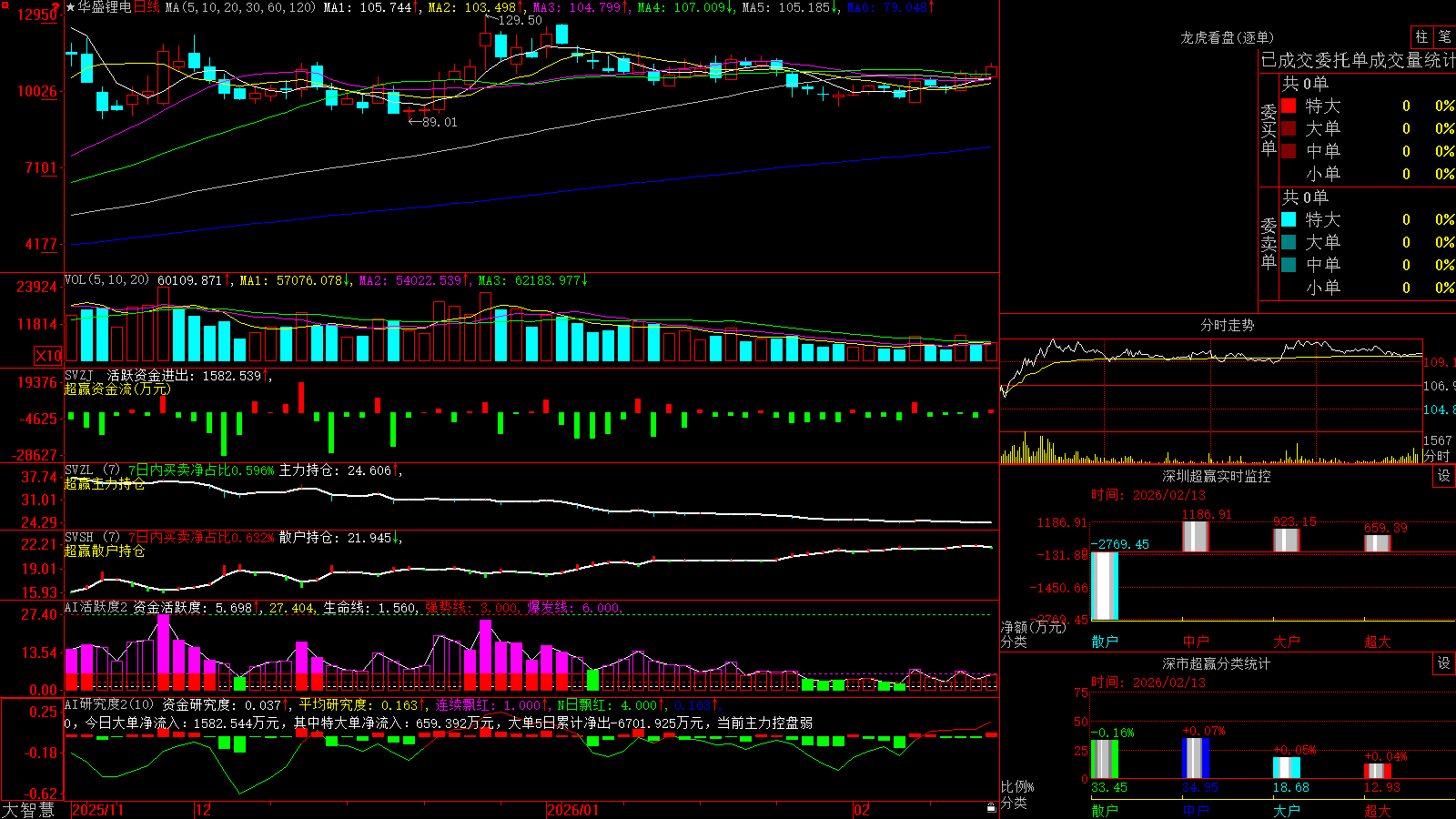
Task: Open 设 settings for 深圳超赢实时监控
Action: point(1444,476)
